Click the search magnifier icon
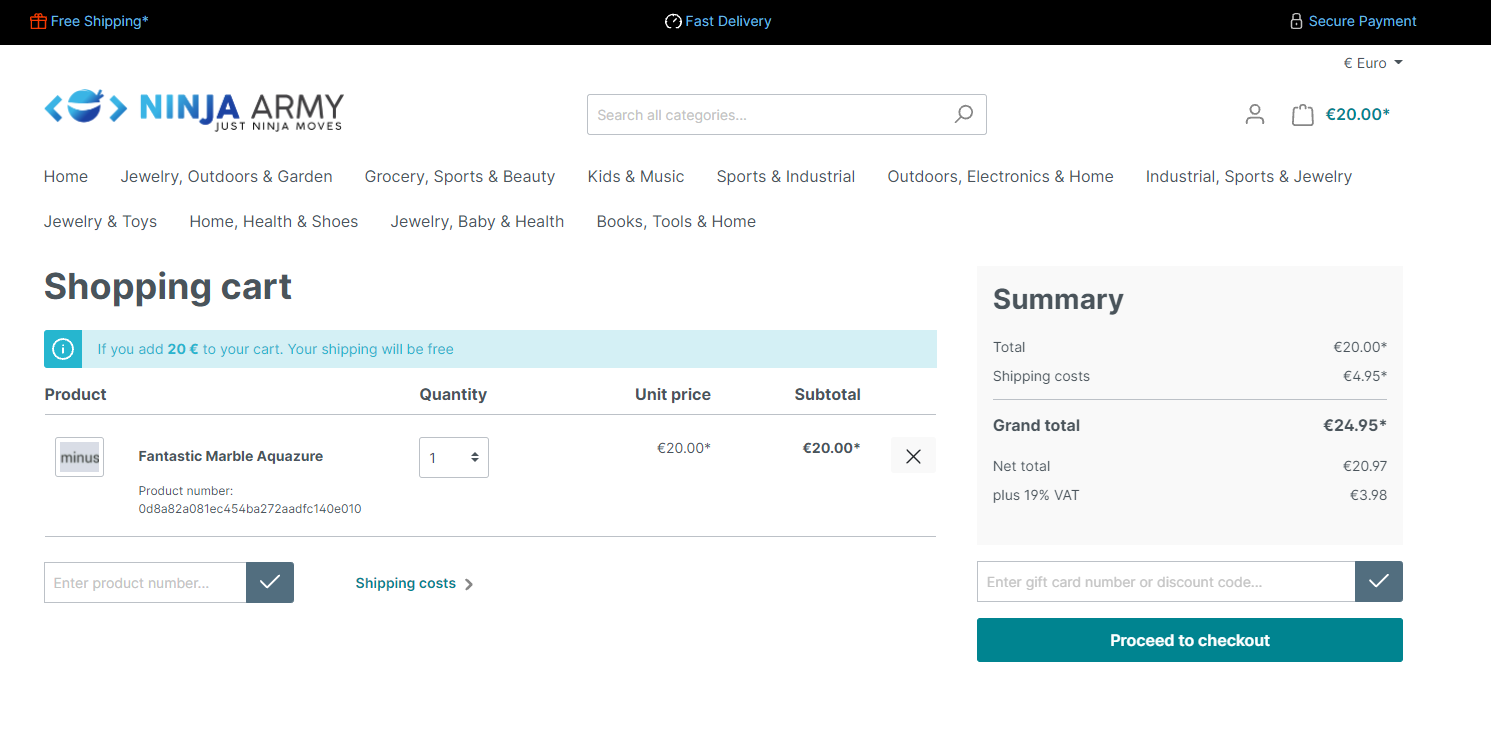Image resolution: width=1491 pixels, height=737 pixels. [963, 114]
